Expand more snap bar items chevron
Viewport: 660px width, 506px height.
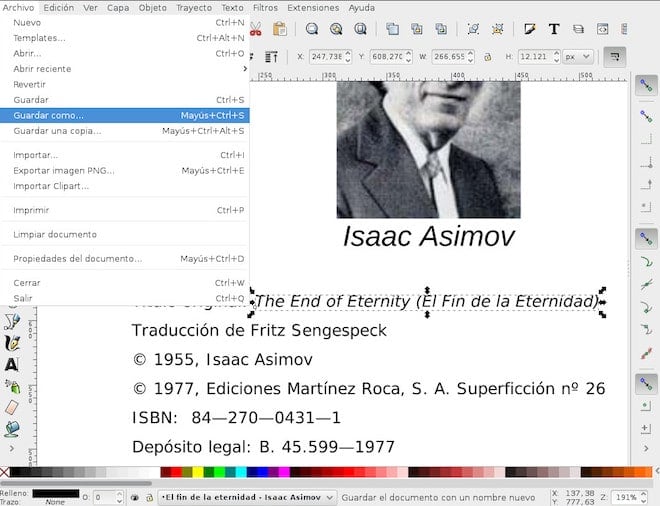[646, 449]
